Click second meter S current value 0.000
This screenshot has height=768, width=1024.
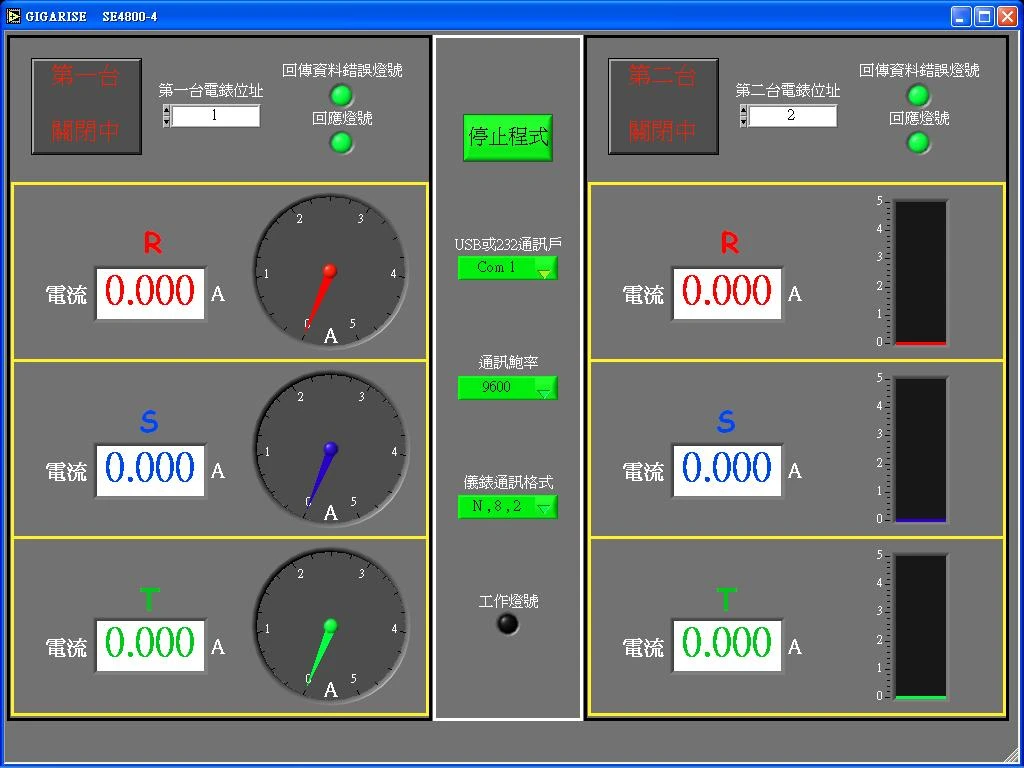pos(727,470)
